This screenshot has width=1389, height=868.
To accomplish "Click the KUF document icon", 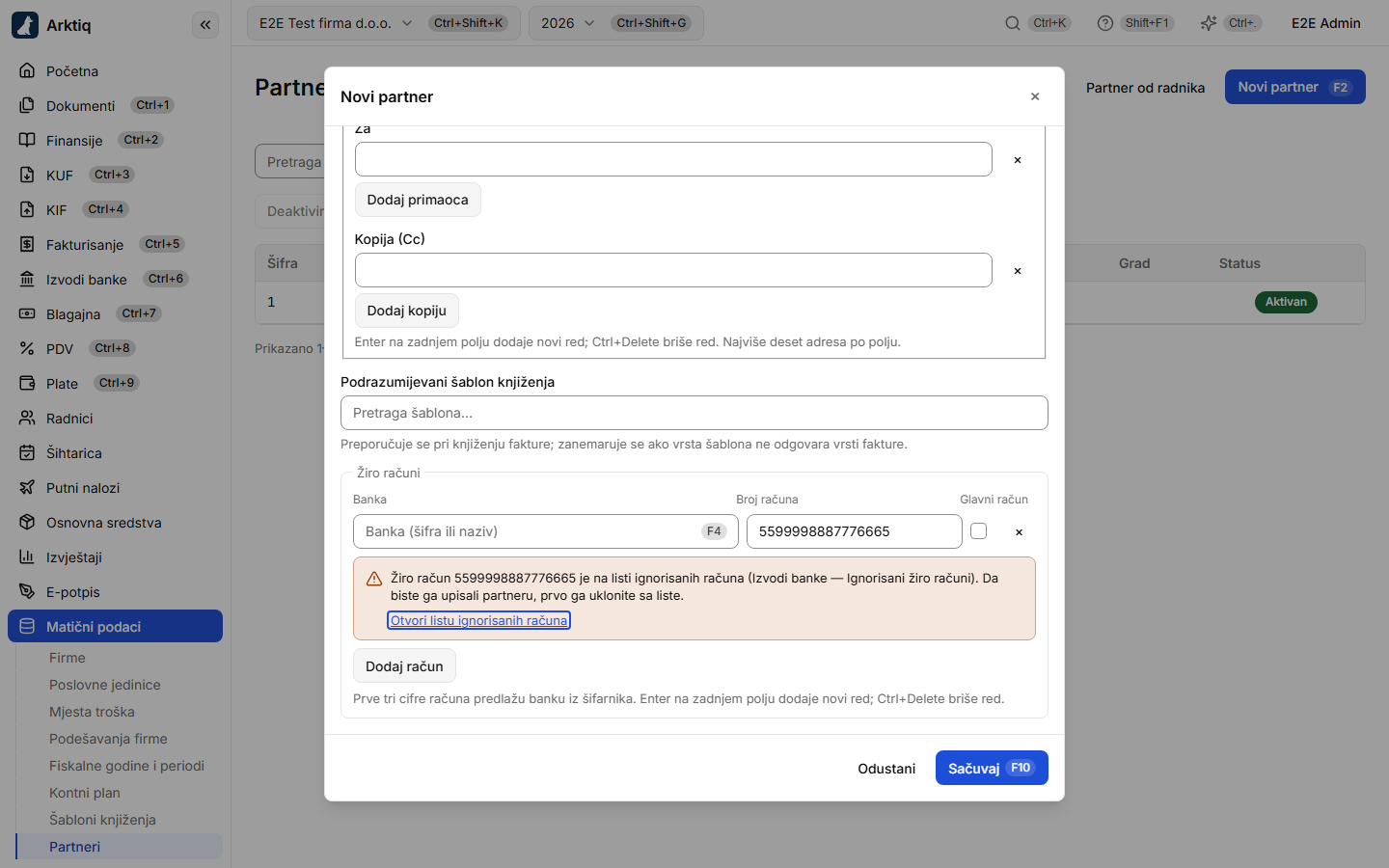I will 27,176.
